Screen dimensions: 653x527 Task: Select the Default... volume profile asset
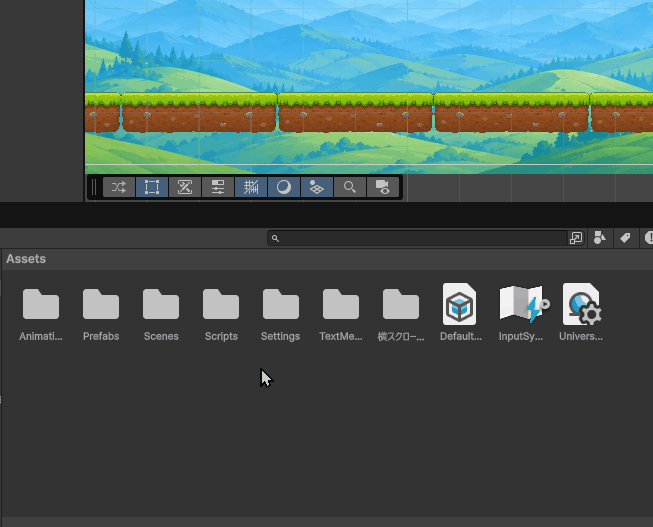tap(461, 313)
